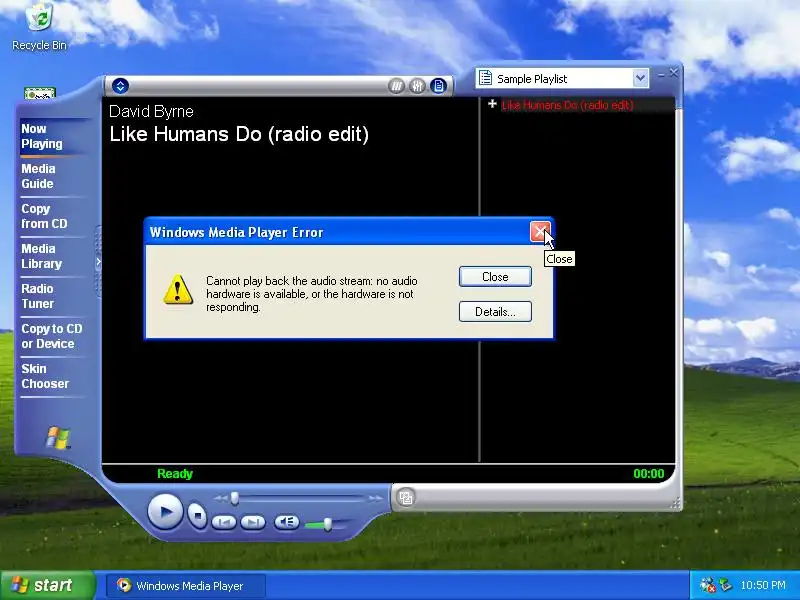
Task: Click the David Byrne artist name
Action: (151, 111)
